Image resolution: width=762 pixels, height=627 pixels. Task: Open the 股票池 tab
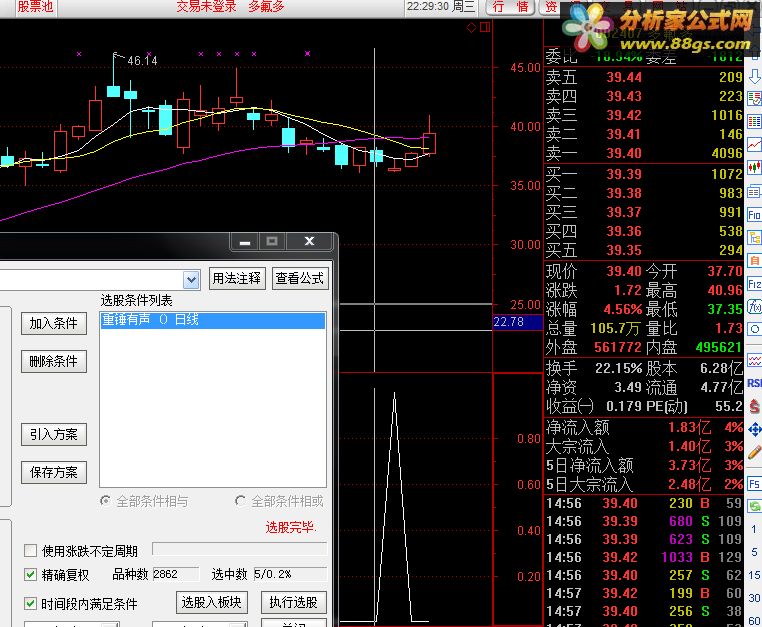tap(35, 7)
